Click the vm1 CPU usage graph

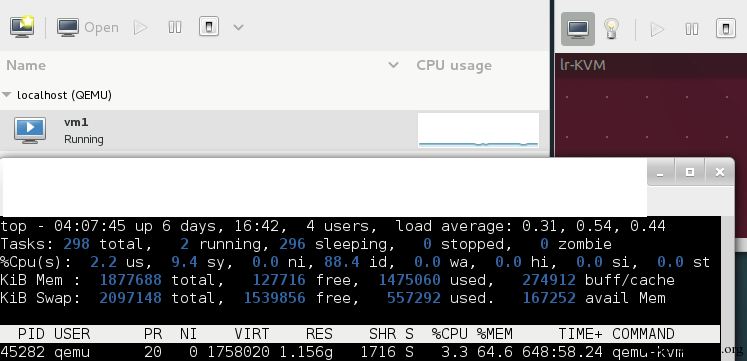pos(478,130)
